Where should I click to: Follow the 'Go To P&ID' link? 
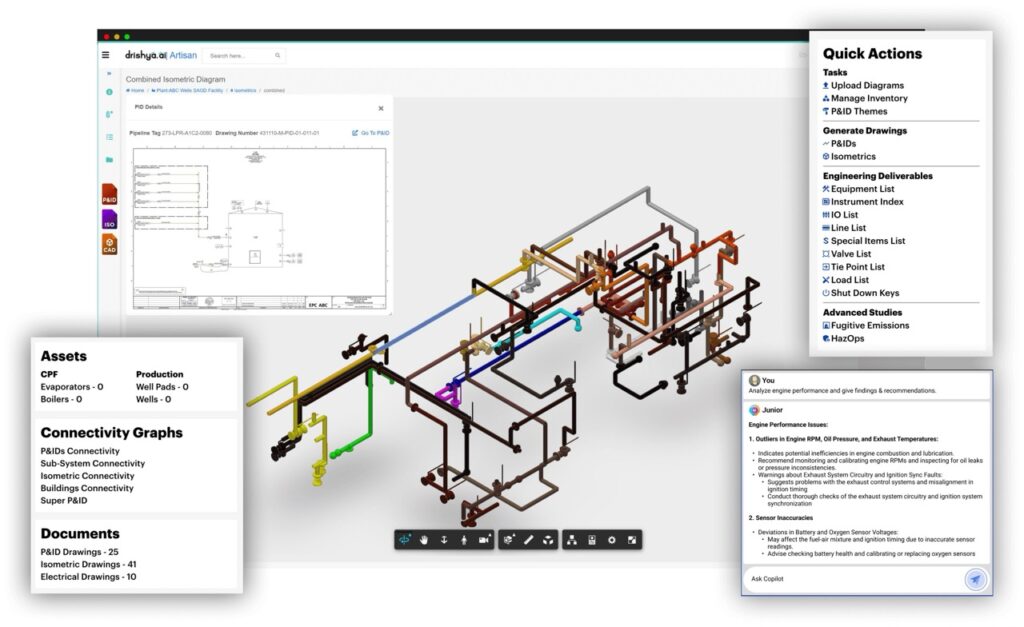tap(370, 133)
